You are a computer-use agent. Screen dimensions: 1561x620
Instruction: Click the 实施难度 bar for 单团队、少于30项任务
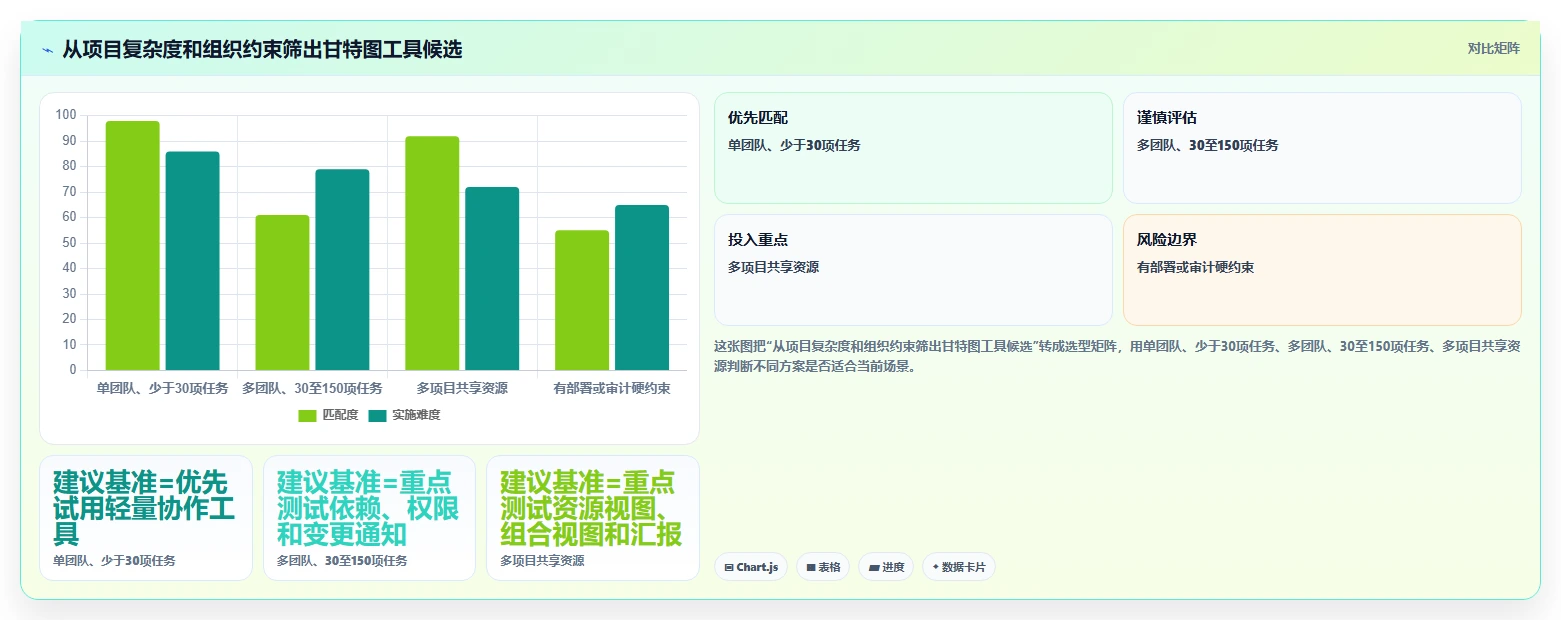(x=192, y=261)
